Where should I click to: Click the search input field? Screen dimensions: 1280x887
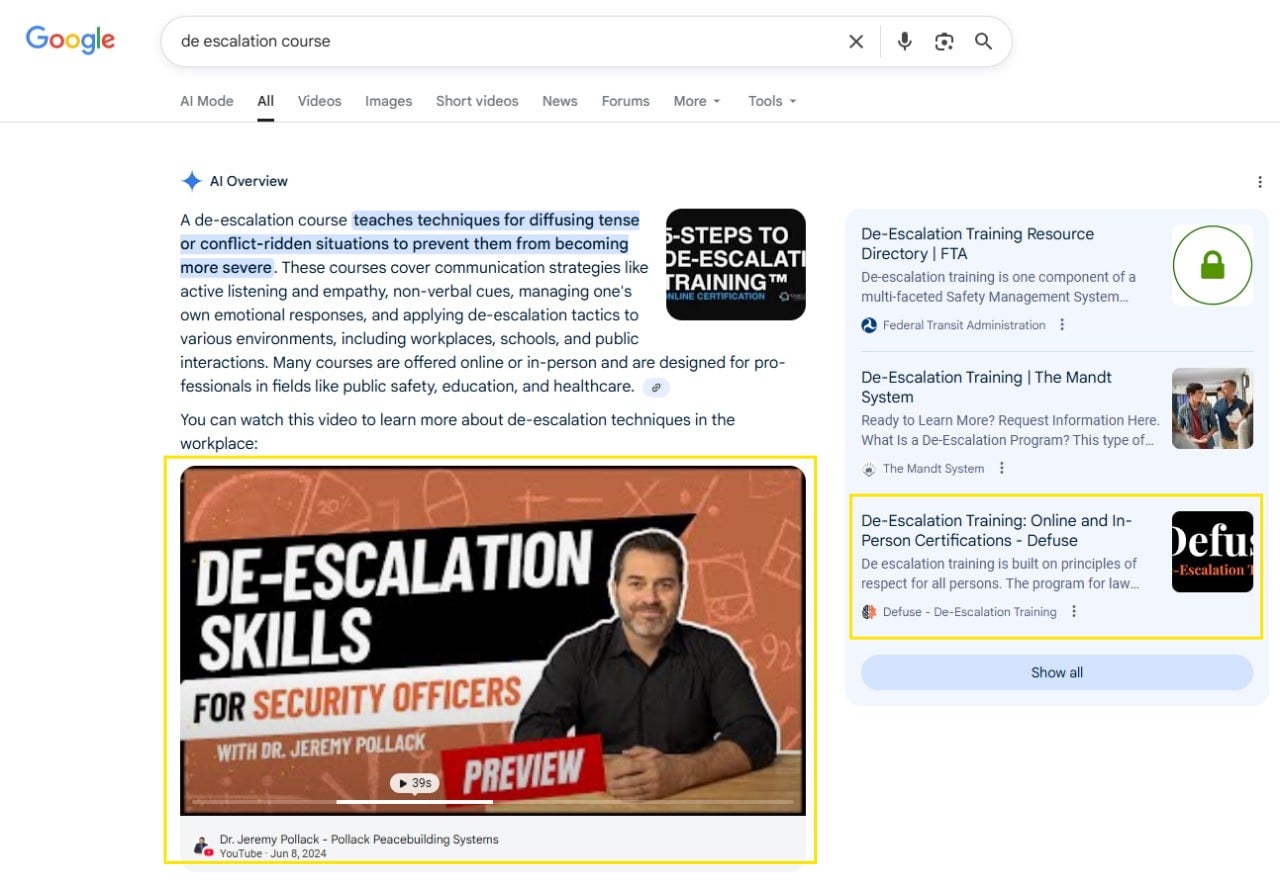pyautogui.click(x=500, y=41)
